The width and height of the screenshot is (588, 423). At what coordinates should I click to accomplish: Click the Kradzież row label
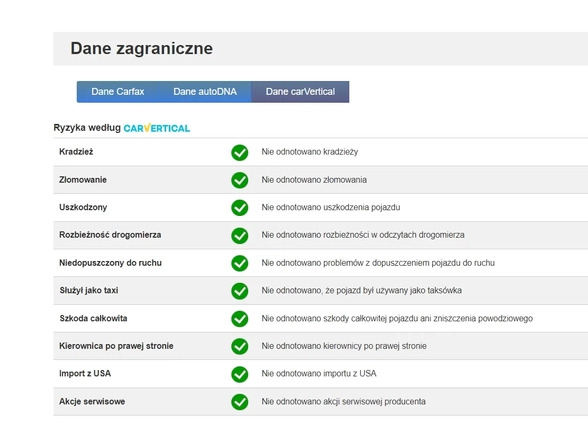pyautogui.click(x=76, y=152)
